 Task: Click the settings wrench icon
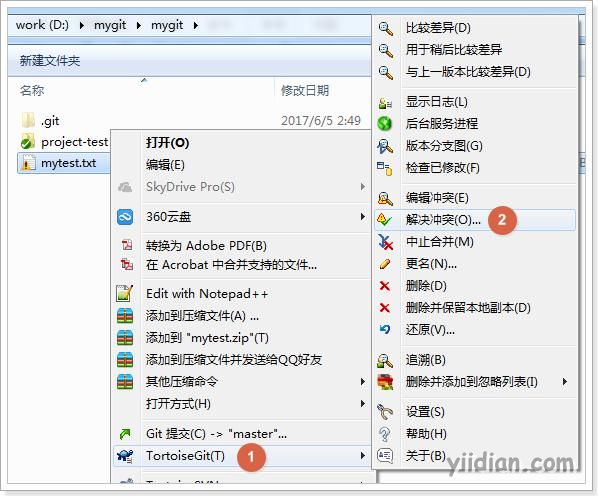coord(385,412)
